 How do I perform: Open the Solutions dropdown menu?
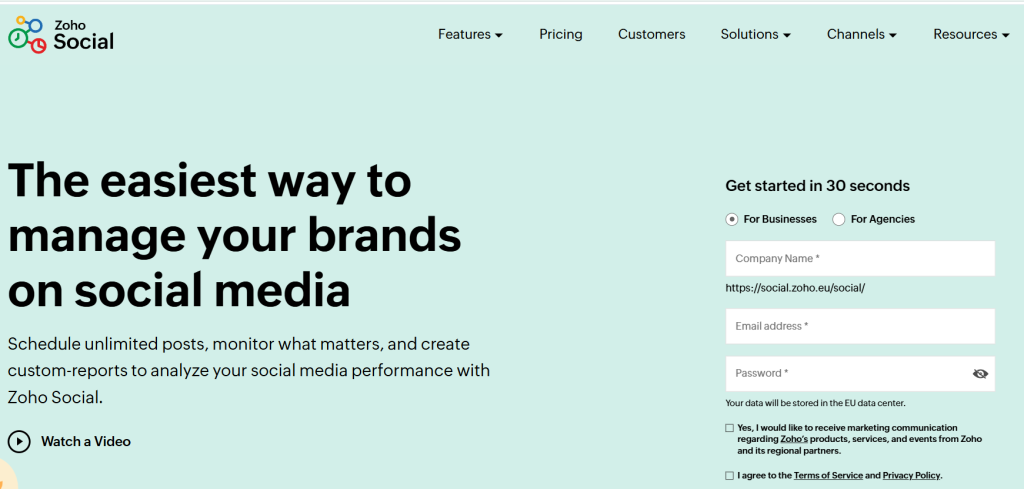pyautogui.click(x=755, y=34)
